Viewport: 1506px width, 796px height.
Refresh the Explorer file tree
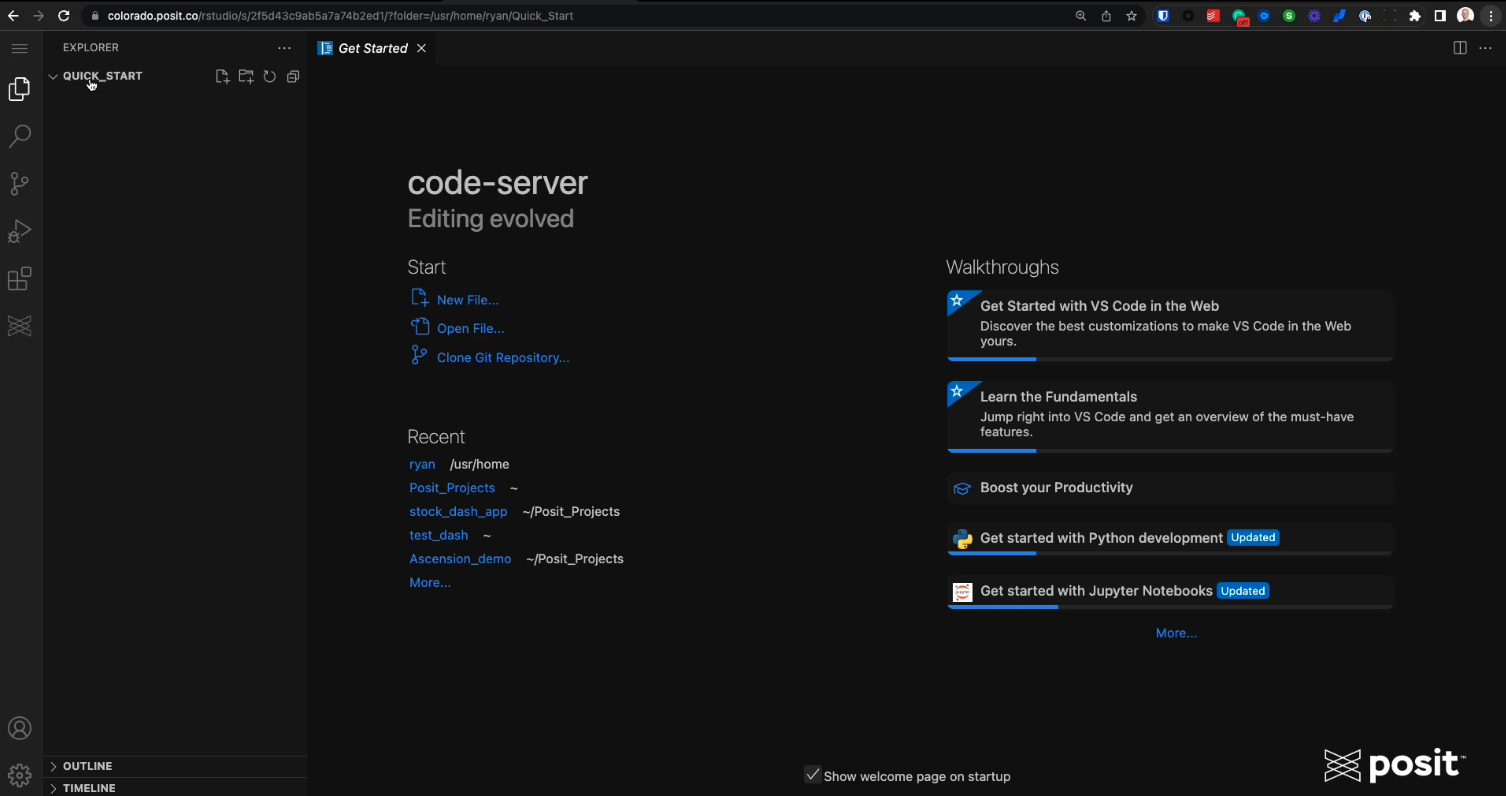pos(269,76)
